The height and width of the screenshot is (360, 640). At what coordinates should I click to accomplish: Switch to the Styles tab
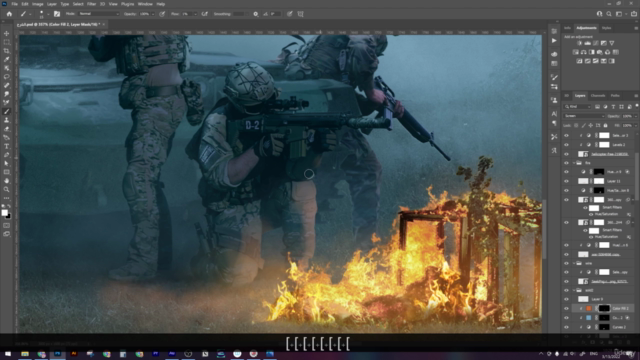[607, 28]
